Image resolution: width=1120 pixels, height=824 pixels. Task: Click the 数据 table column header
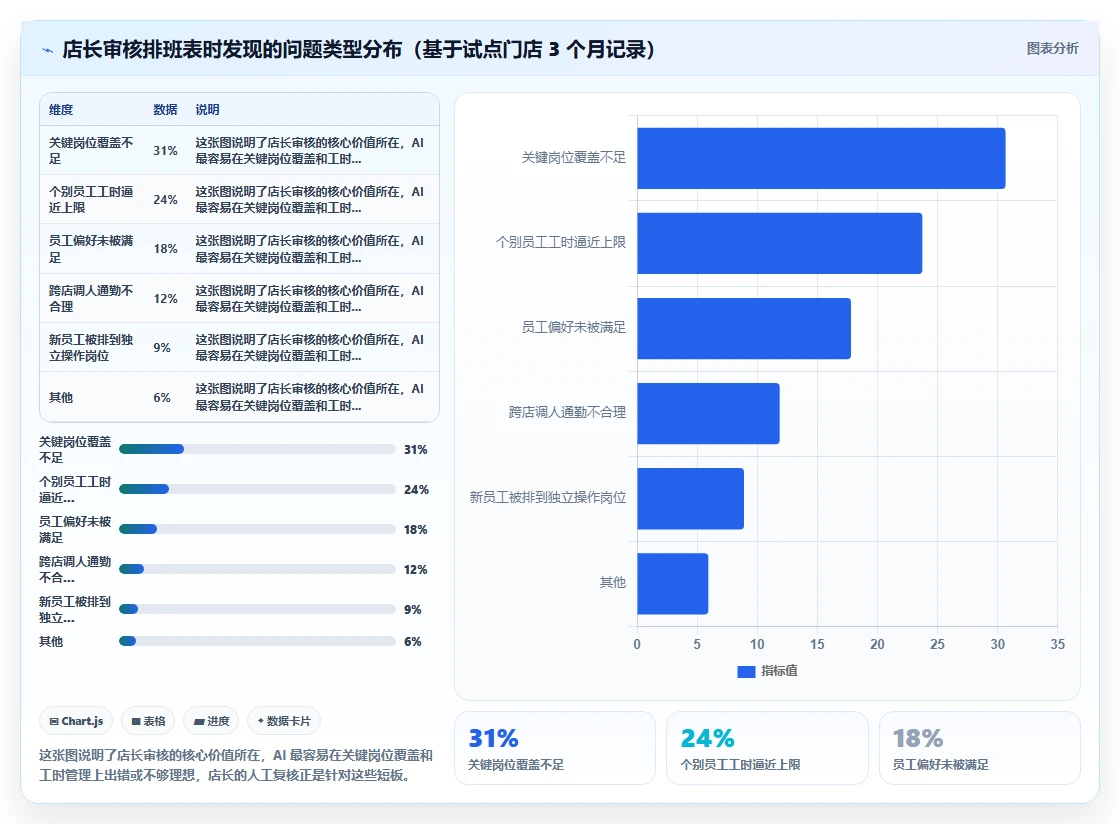[x=165, y=109]
